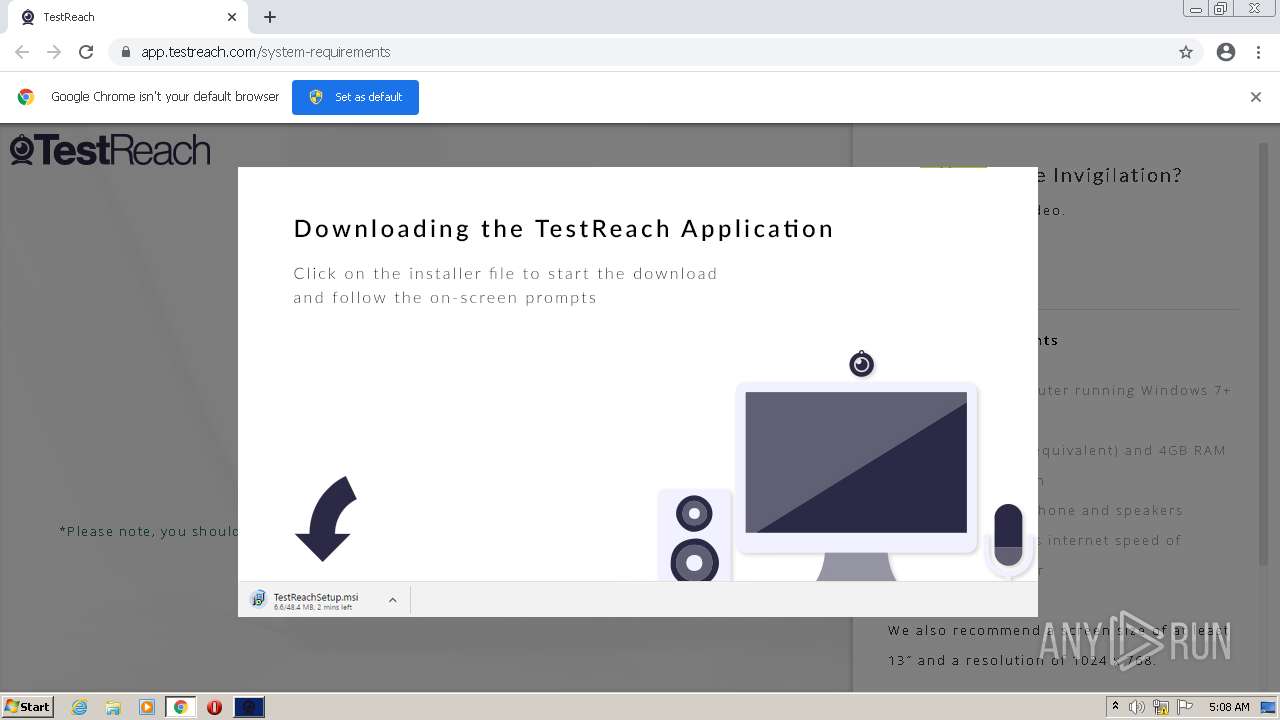Click the Show desktop button
Image resolution: width=1280 pixels, height=720 pixels.
pos(1269,707)
